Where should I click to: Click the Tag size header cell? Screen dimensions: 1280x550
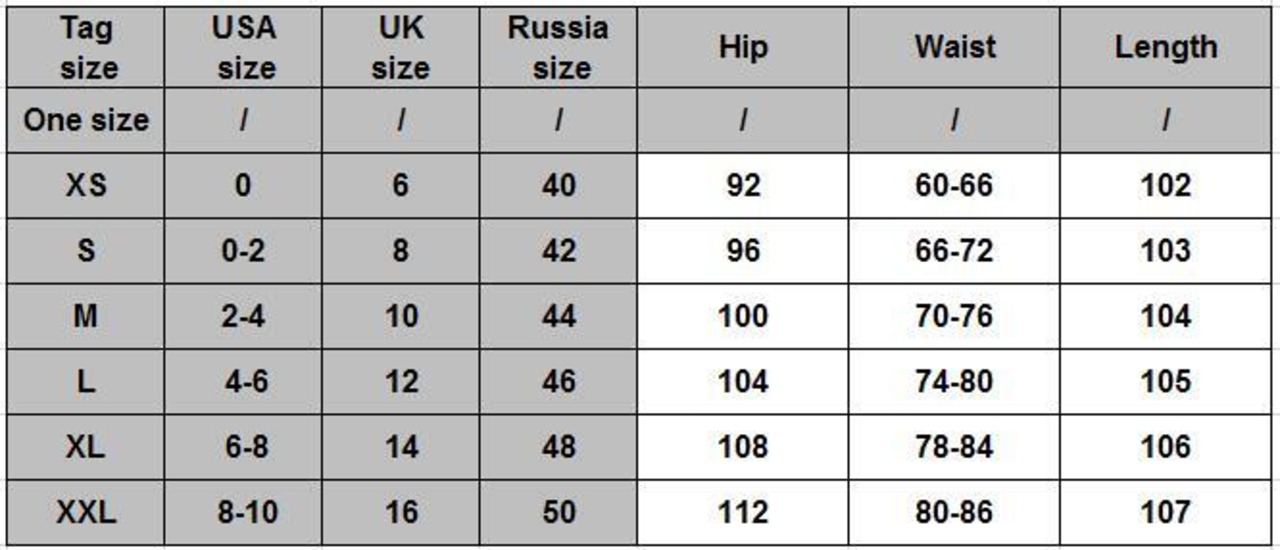click(87, 48)
